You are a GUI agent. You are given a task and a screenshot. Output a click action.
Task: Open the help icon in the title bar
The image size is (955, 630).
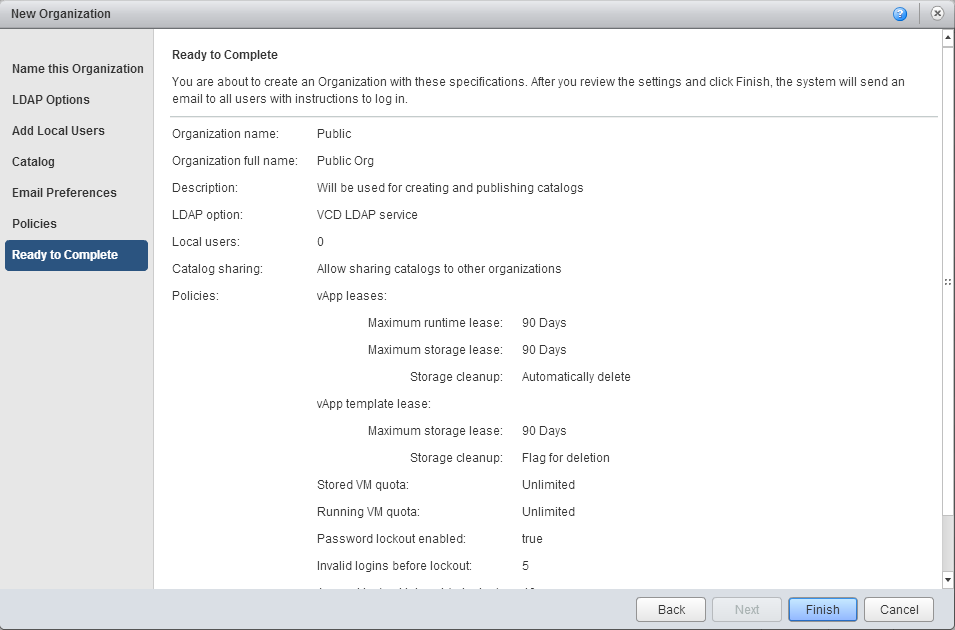pyautogui.click(x=900, y=14)
